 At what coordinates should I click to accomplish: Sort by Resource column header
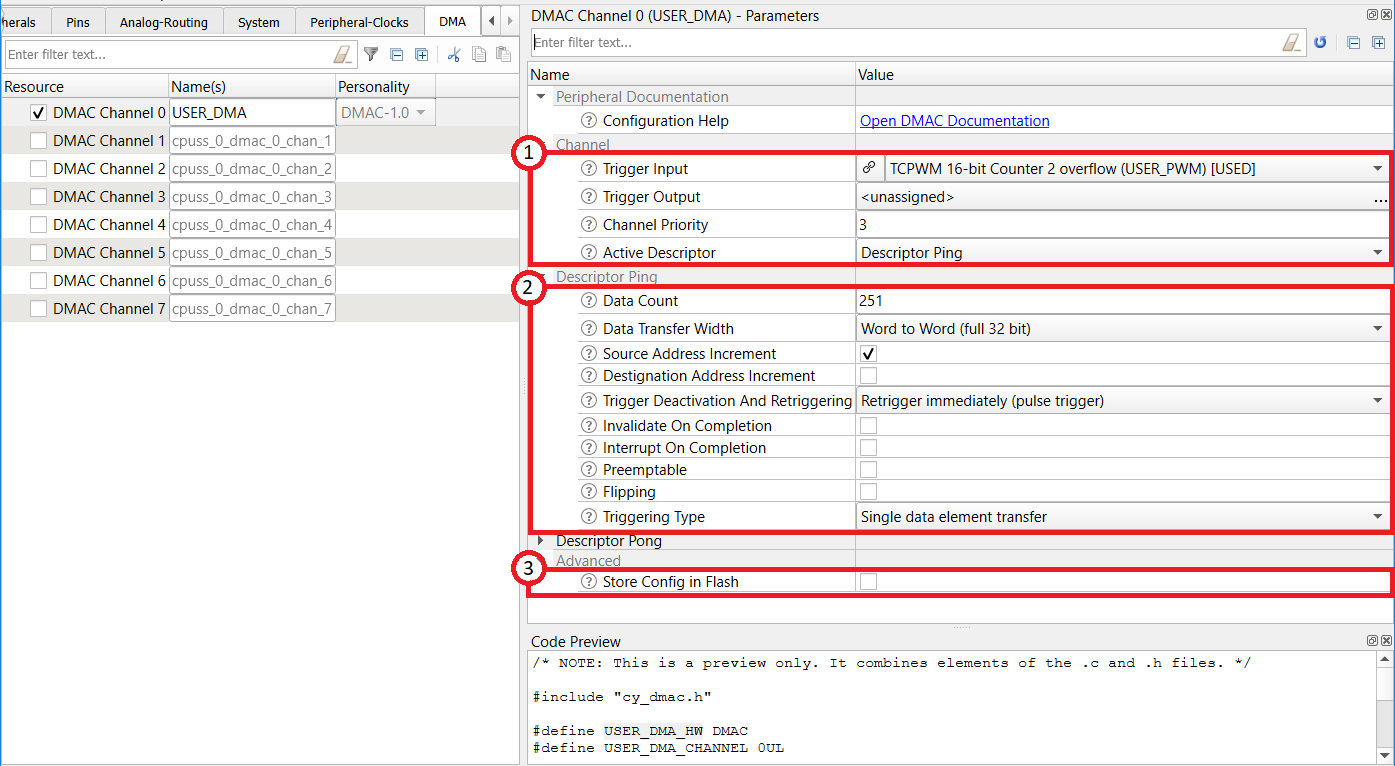tap(84, 87)
